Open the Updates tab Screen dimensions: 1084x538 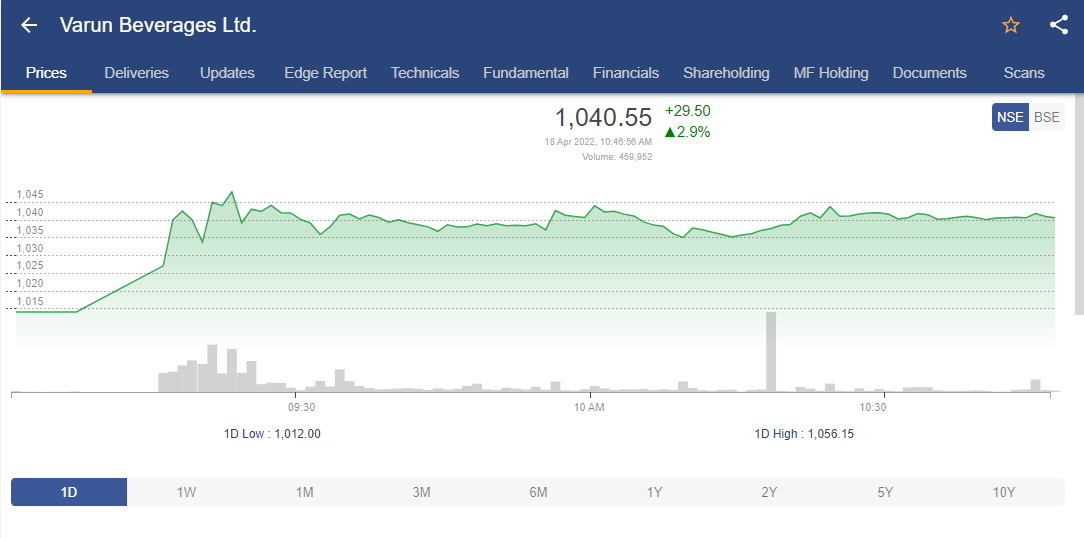[227, 73]
